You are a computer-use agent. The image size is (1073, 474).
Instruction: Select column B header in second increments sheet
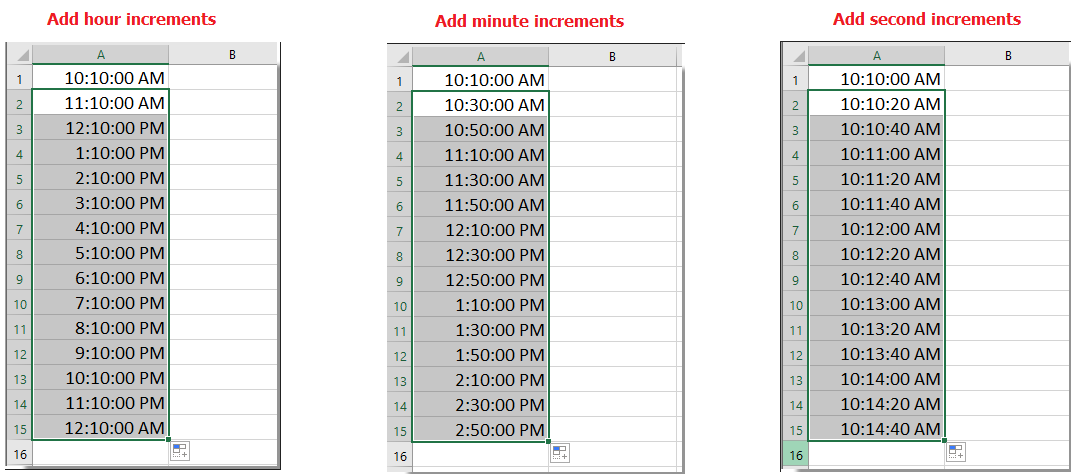point(1008,56)
